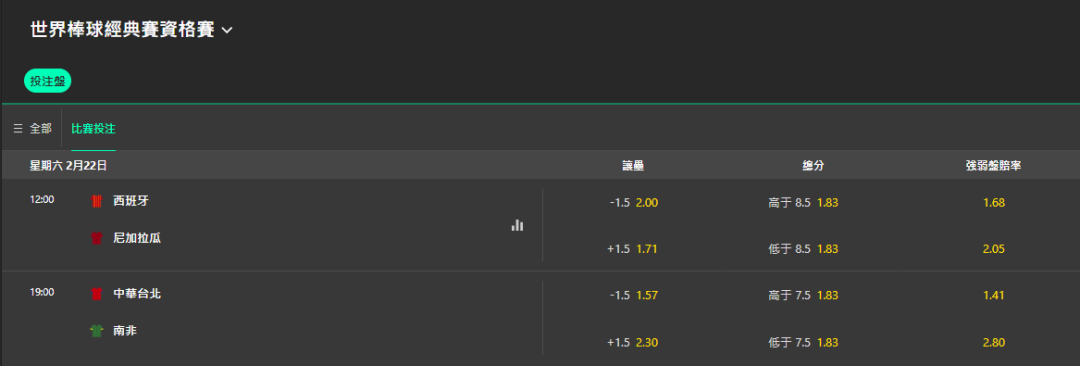Pick 西班牙 -1.5 handicap at 2.00
This screenshot has height=366, width=1080.
pyautogui.click(x=634, y=203)
